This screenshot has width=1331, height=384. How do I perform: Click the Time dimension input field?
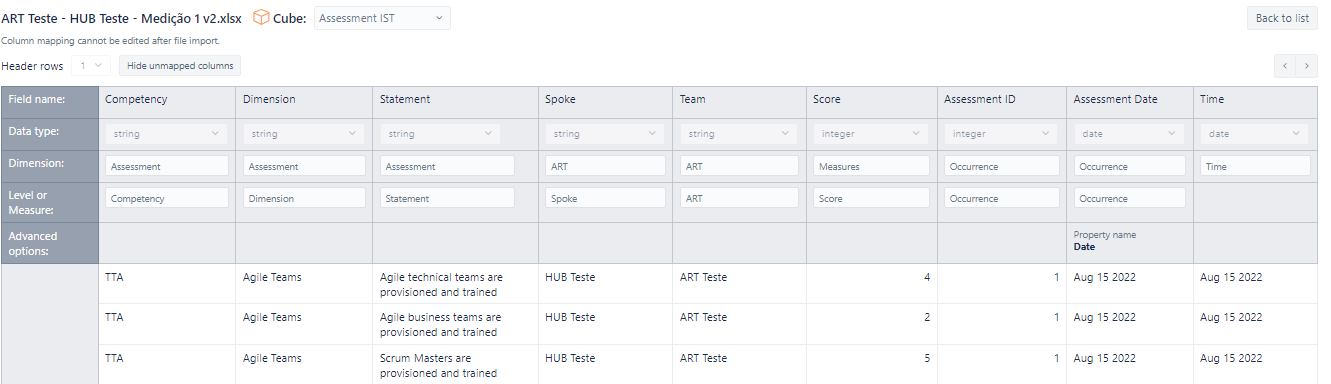point(1255,166)
